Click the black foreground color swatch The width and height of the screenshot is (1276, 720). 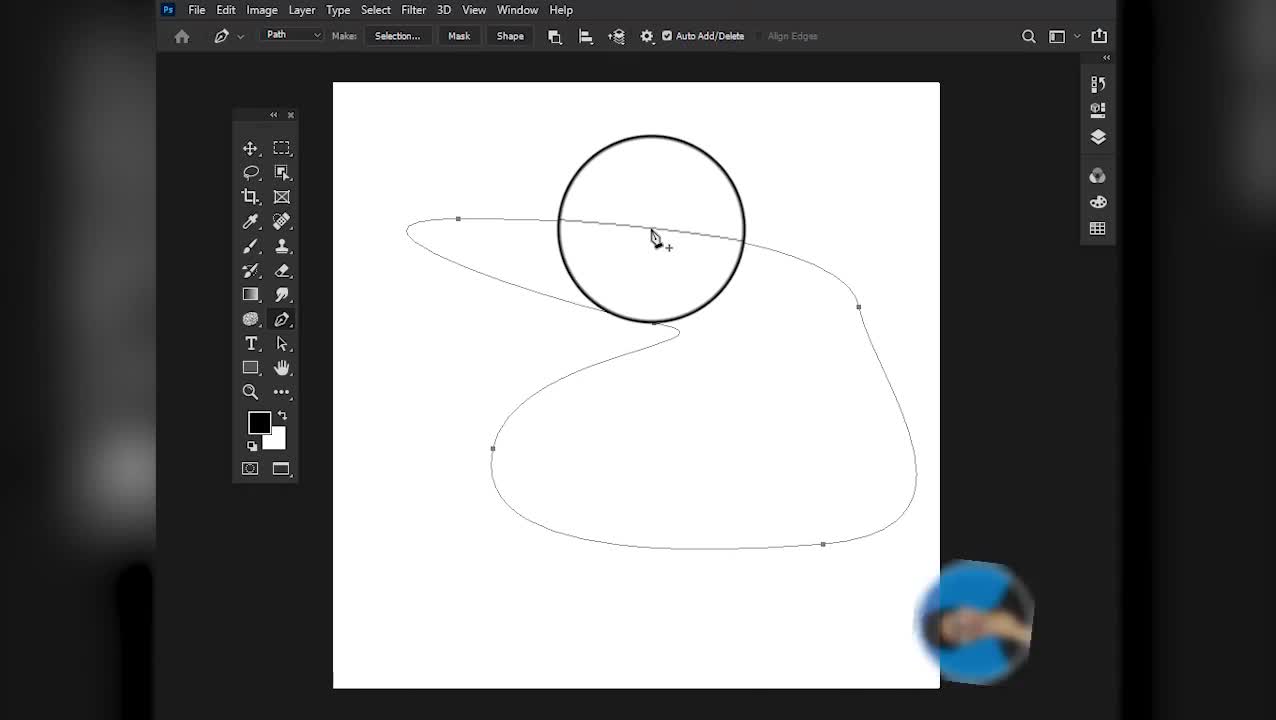tap(258, 422)
